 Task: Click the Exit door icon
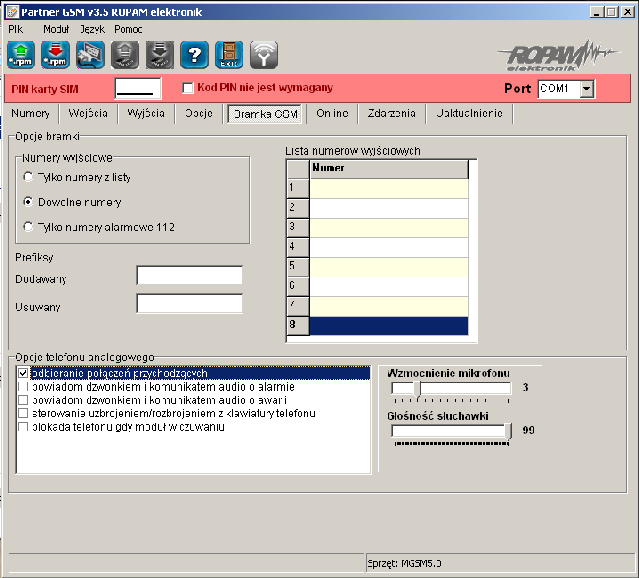[229, 55]
